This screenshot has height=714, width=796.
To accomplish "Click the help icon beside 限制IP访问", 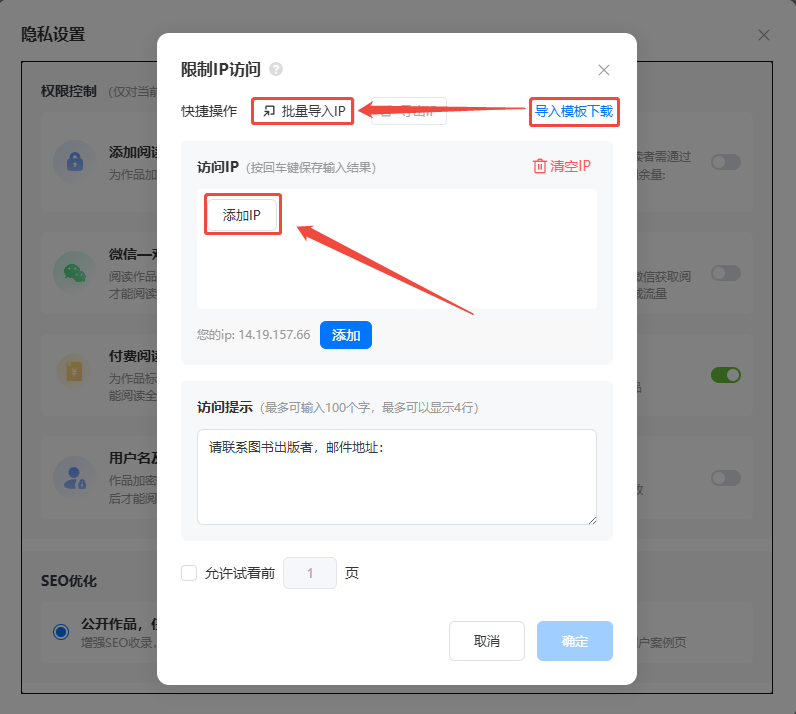I will pyautogui.click(x=276, y=69).
